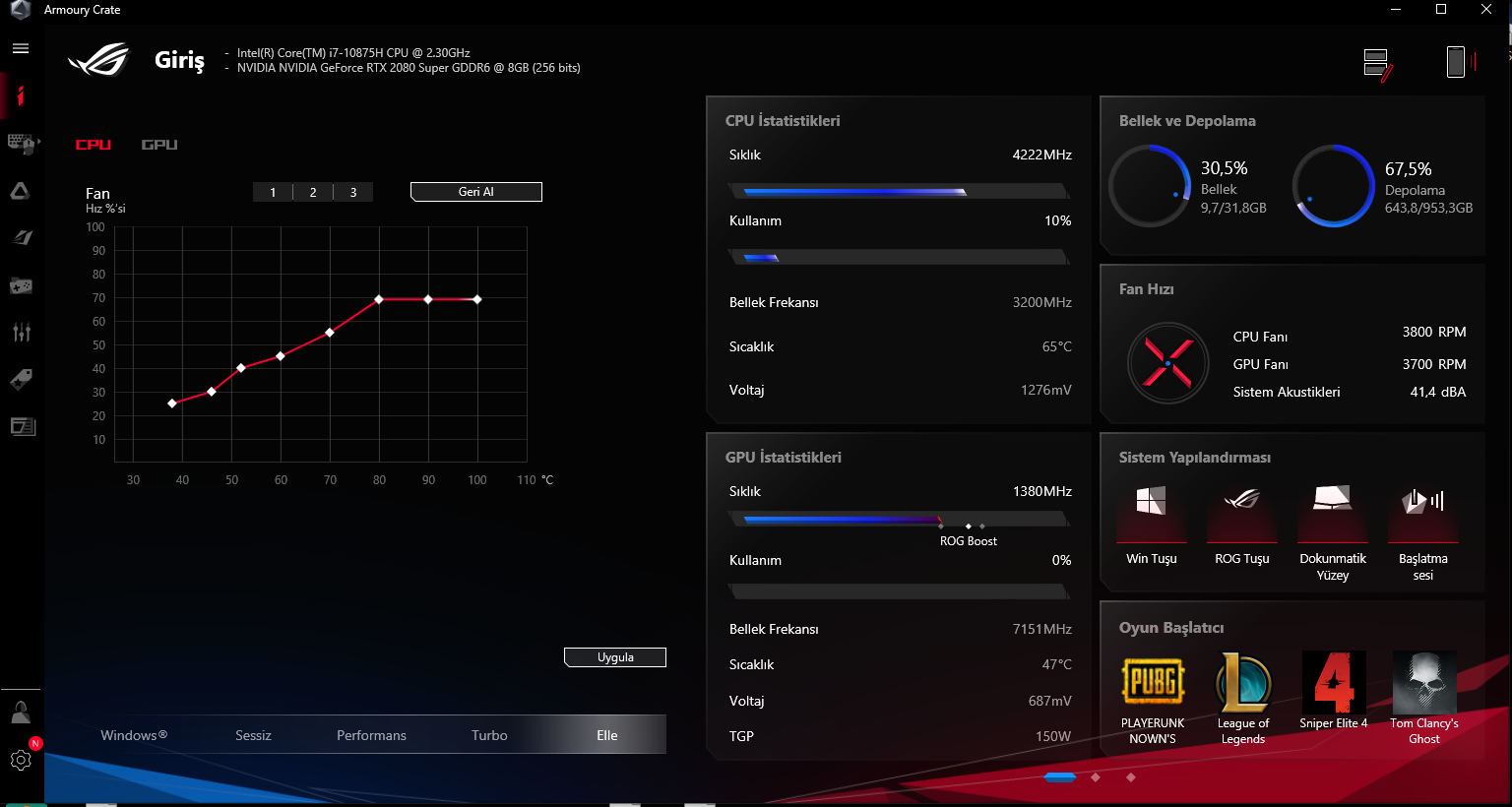Click the fan curve point at 80°C
The image size is (1512, 807).
pos(379,299)
